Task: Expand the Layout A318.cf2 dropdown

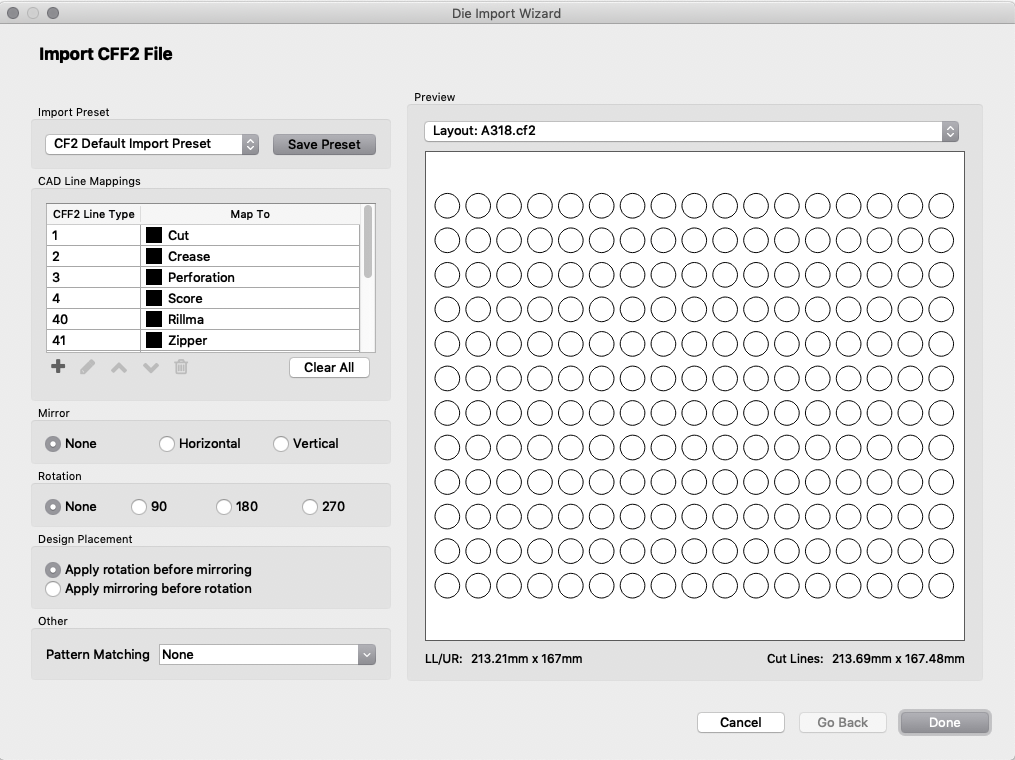Action: tap(691, 131)
